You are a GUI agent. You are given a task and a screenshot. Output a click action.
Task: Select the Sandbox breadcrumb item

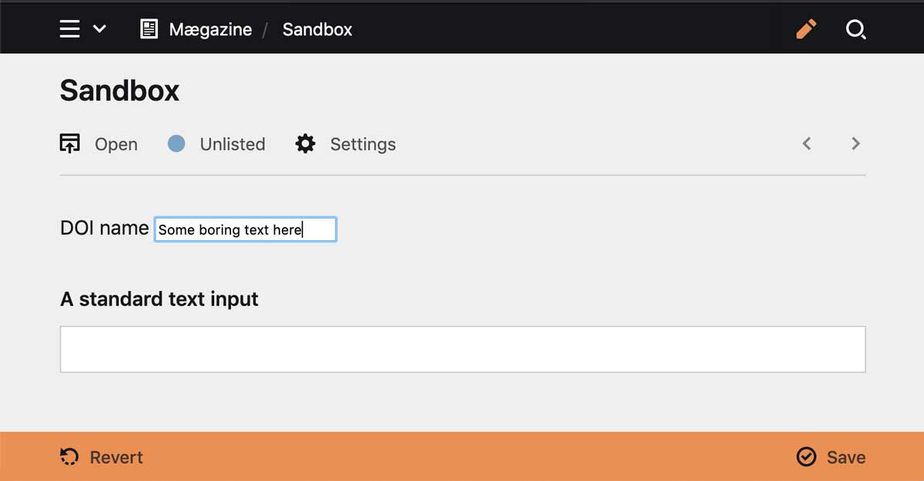317,29
